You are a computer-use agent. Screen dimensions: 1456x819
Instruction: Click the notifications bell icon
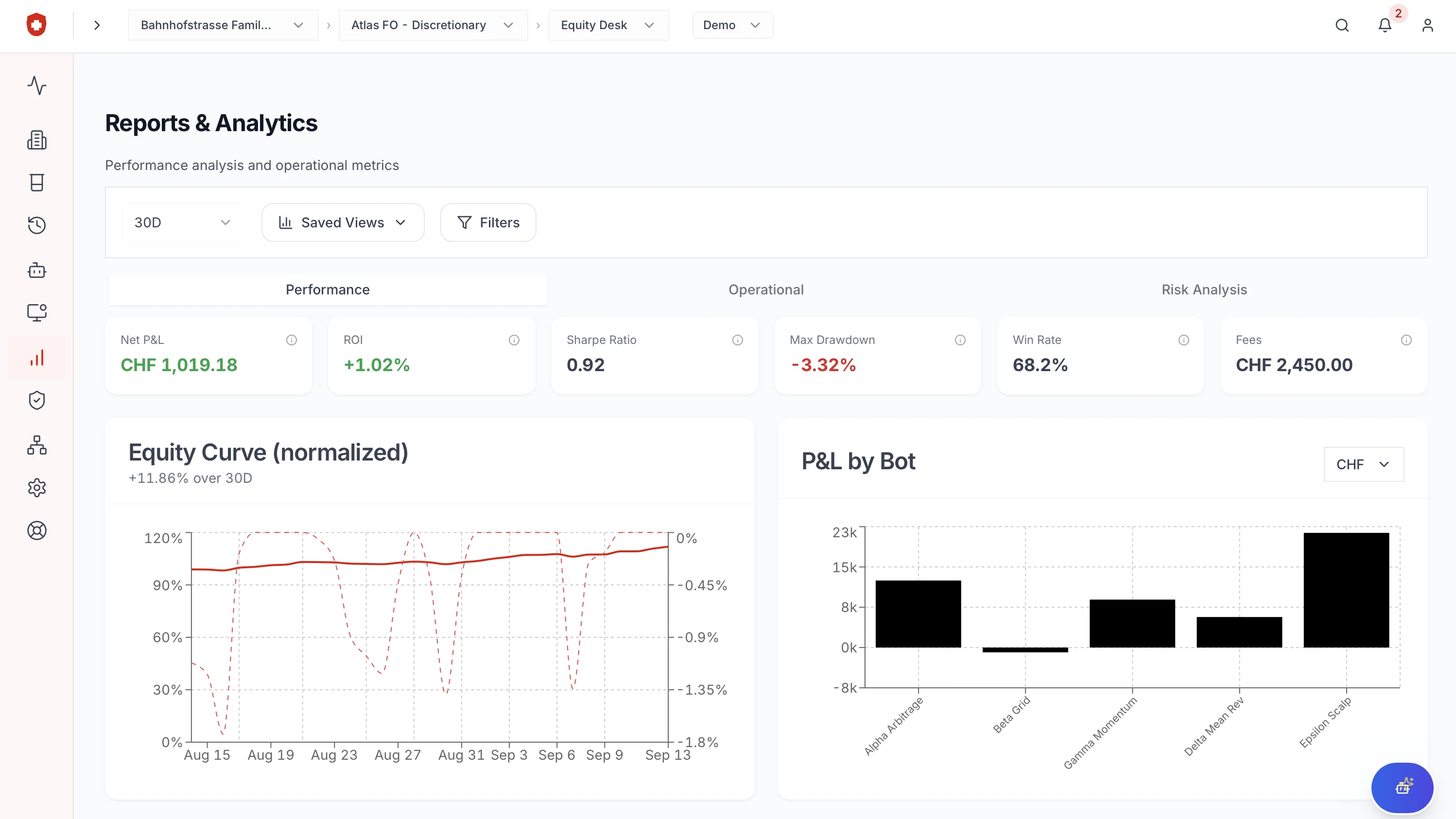click(1384, 25)
